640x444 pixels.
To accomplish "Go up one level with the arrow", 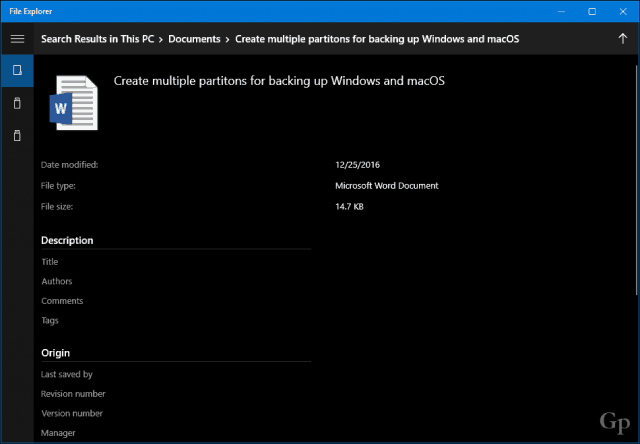I will coord(622,39).
